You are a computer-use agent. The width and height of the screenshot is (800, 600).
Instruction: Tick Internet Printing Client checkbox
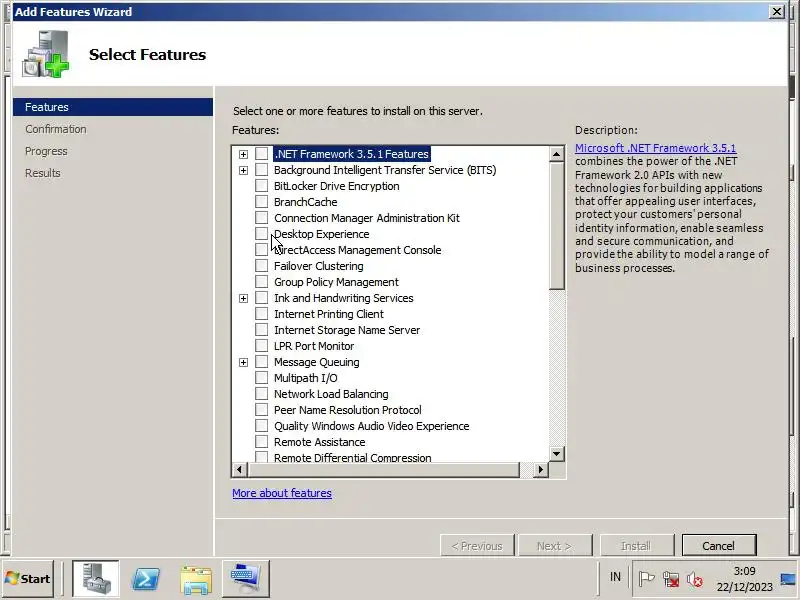coord(261,313)
